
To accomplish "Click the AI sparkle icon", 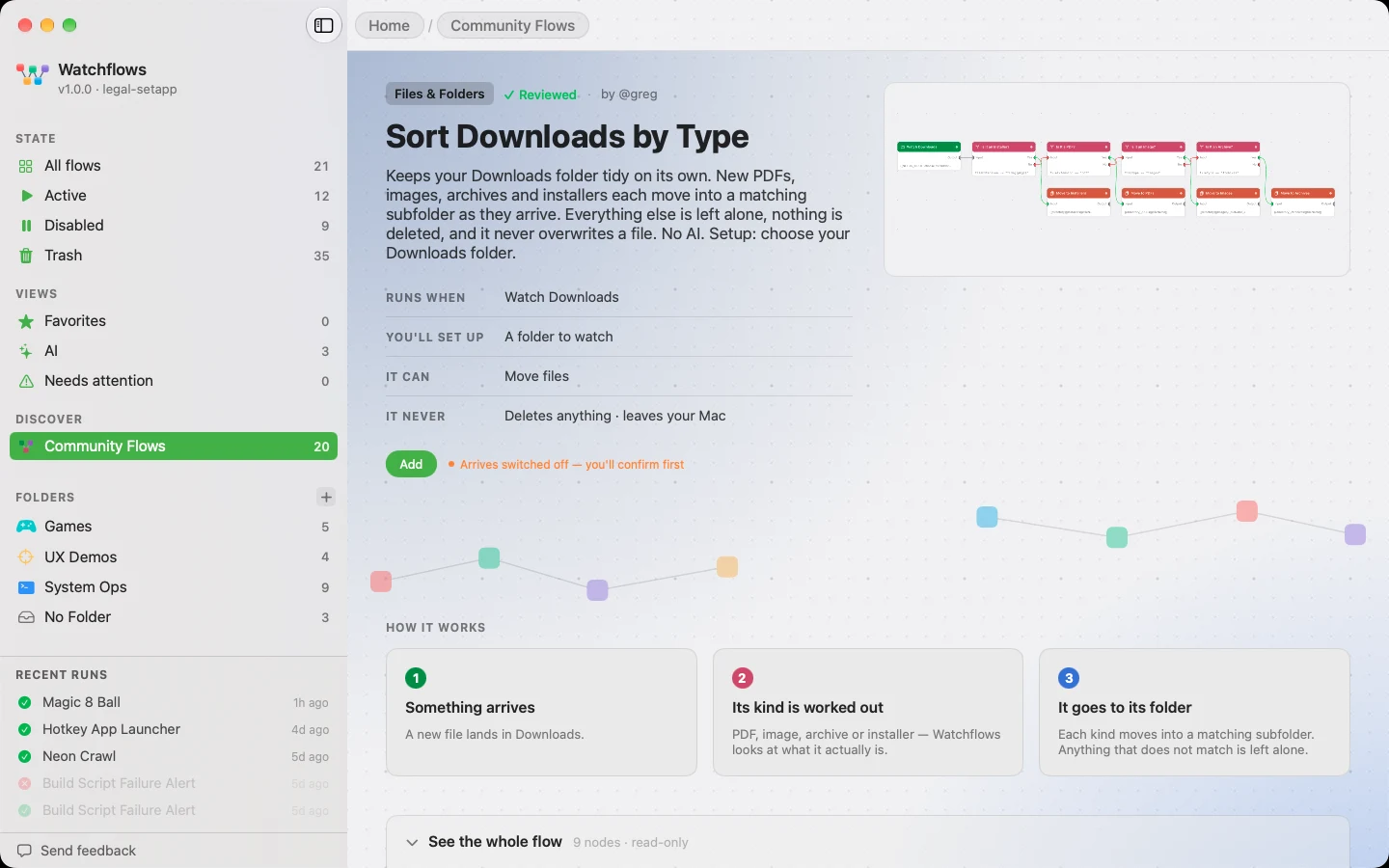I will click(x=26, y=351).
